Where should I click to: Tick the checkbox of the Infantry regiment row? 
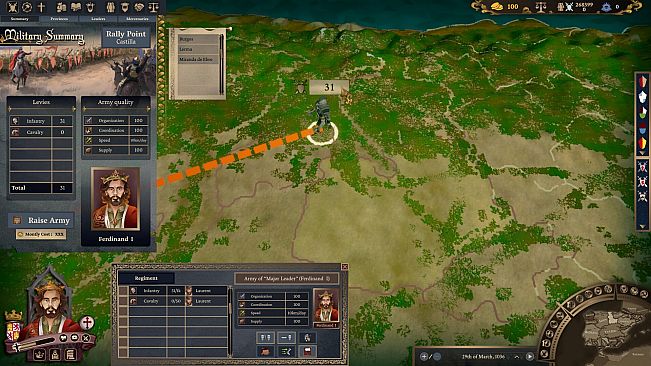pyautogui.click(x=123, y=290)
